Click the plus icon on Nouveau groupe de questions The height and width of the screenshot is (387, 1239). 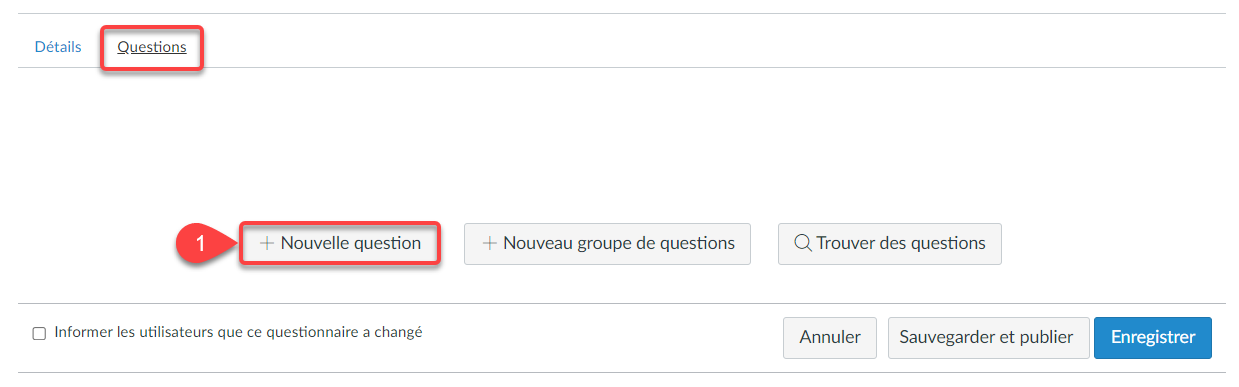(x=490, y=243)
